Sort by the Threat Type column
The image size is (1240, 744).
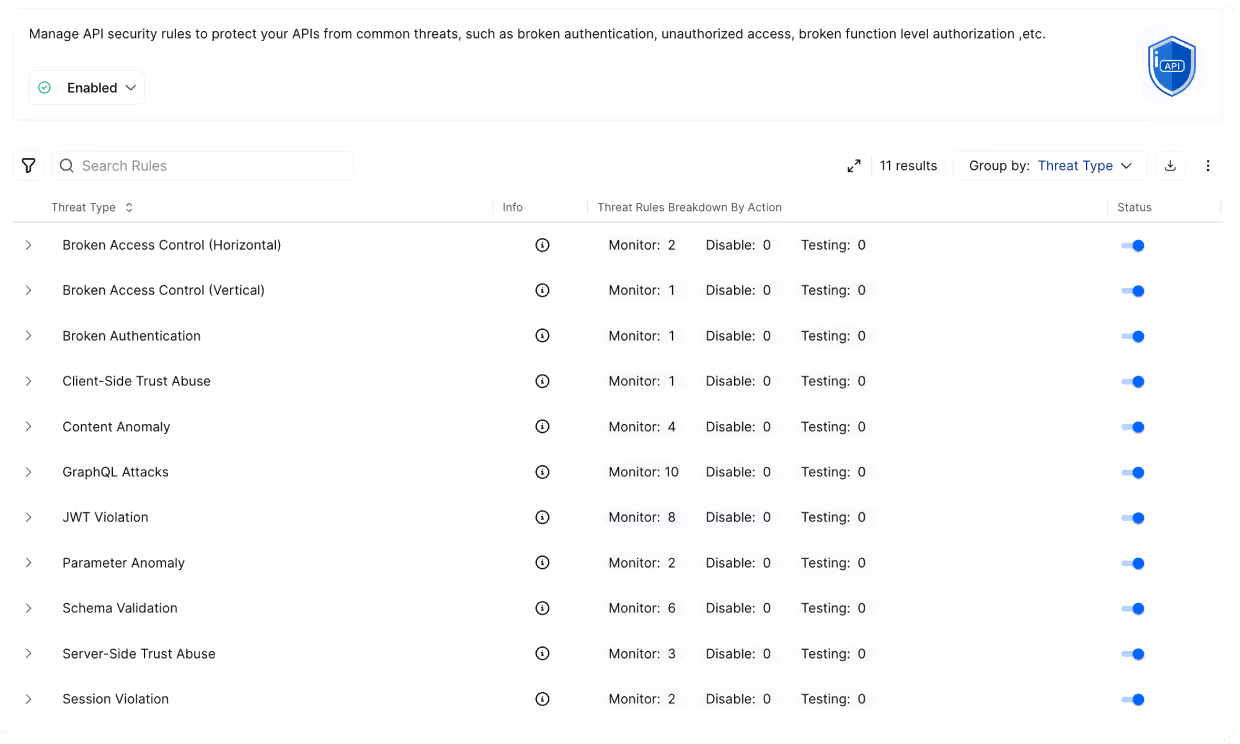pos(128,207)
